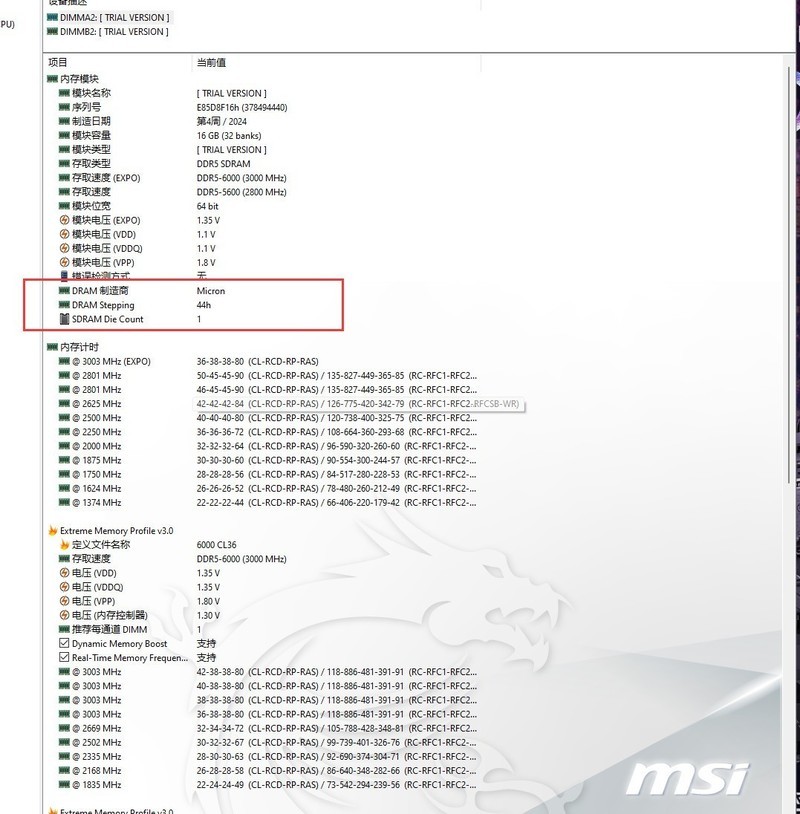Click the die icon beside SDRAM Die Count
This screenshot has height=814, width=800.
point(64,319)
